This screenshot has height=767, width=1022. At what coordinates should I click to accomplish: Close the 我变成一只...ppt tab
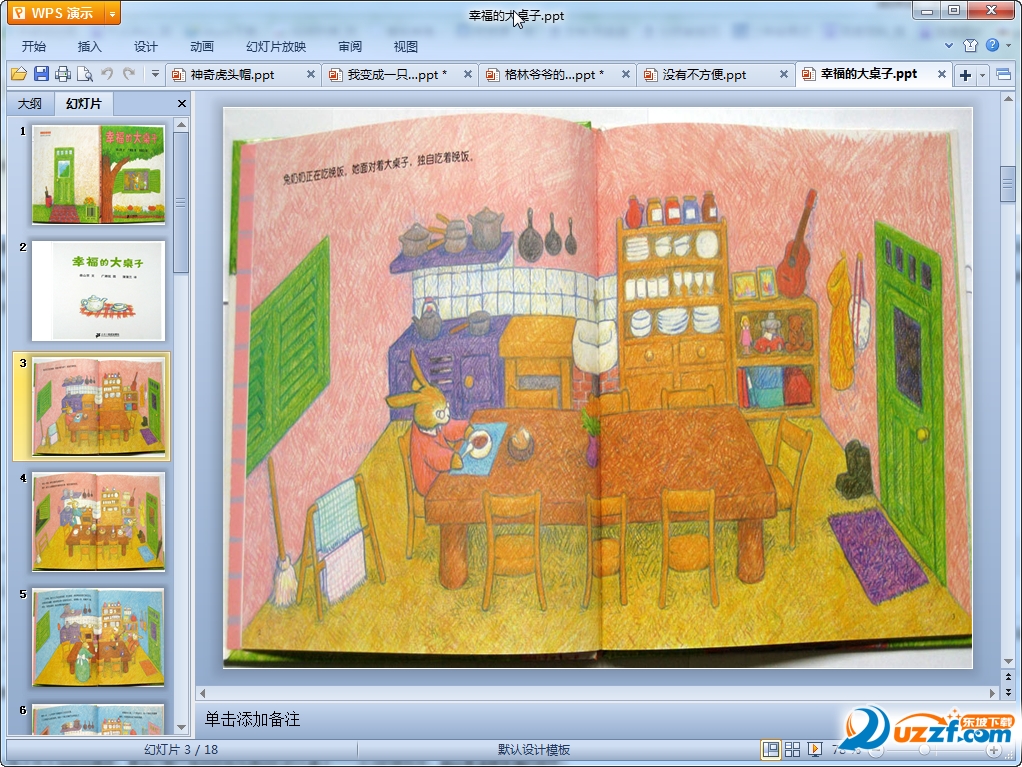click(467, 75)
